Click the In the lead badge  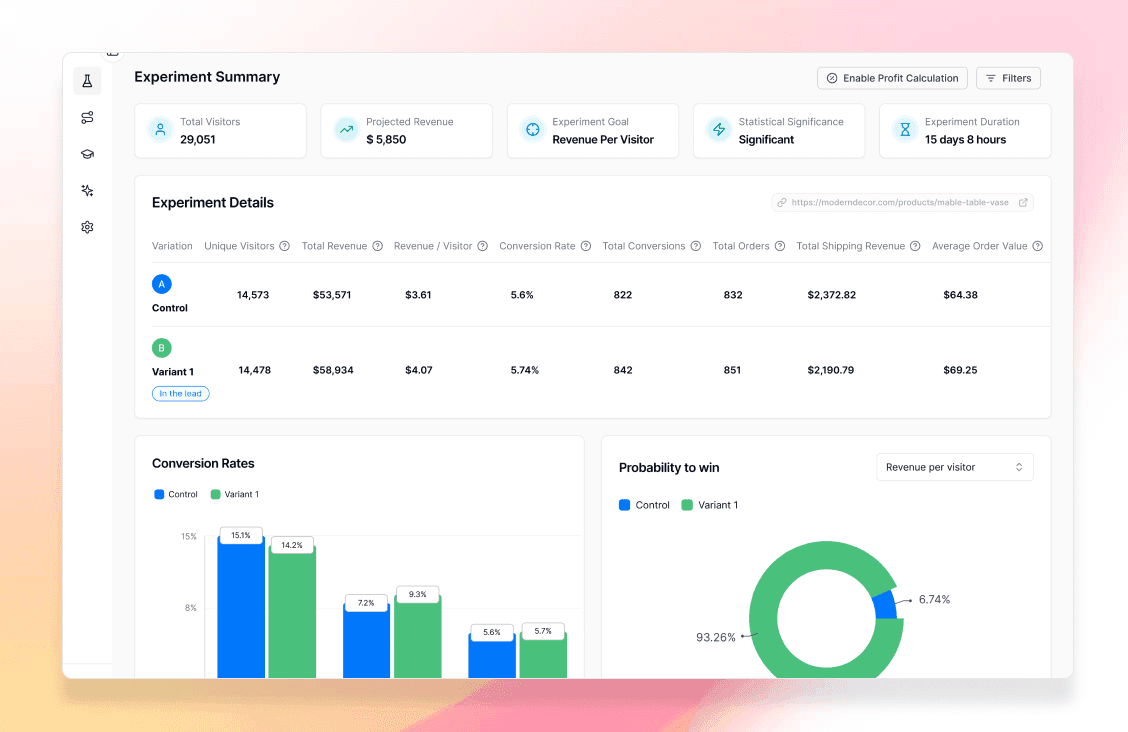point(181,393)
